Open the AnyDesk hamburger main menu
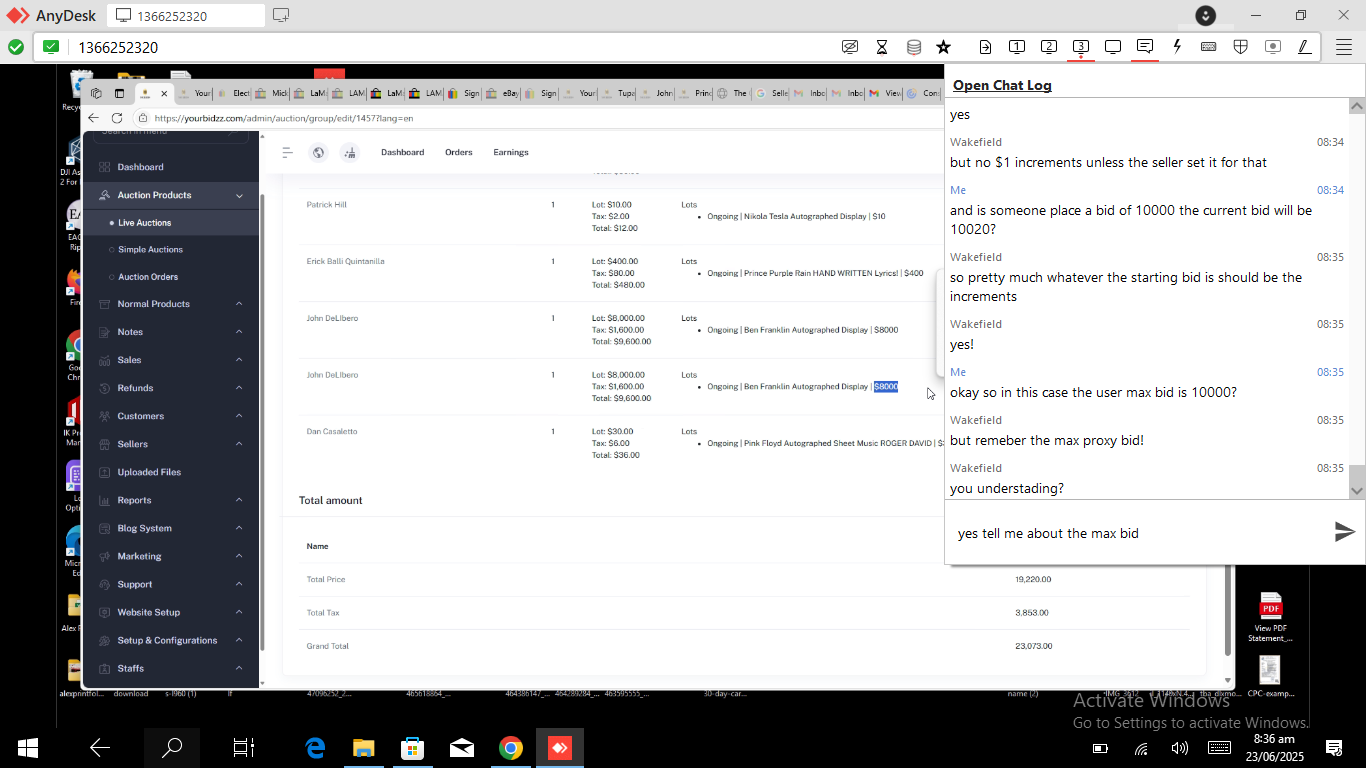Image resolution: width=1366 pixels, height=768 pixels. [1344, 47]
